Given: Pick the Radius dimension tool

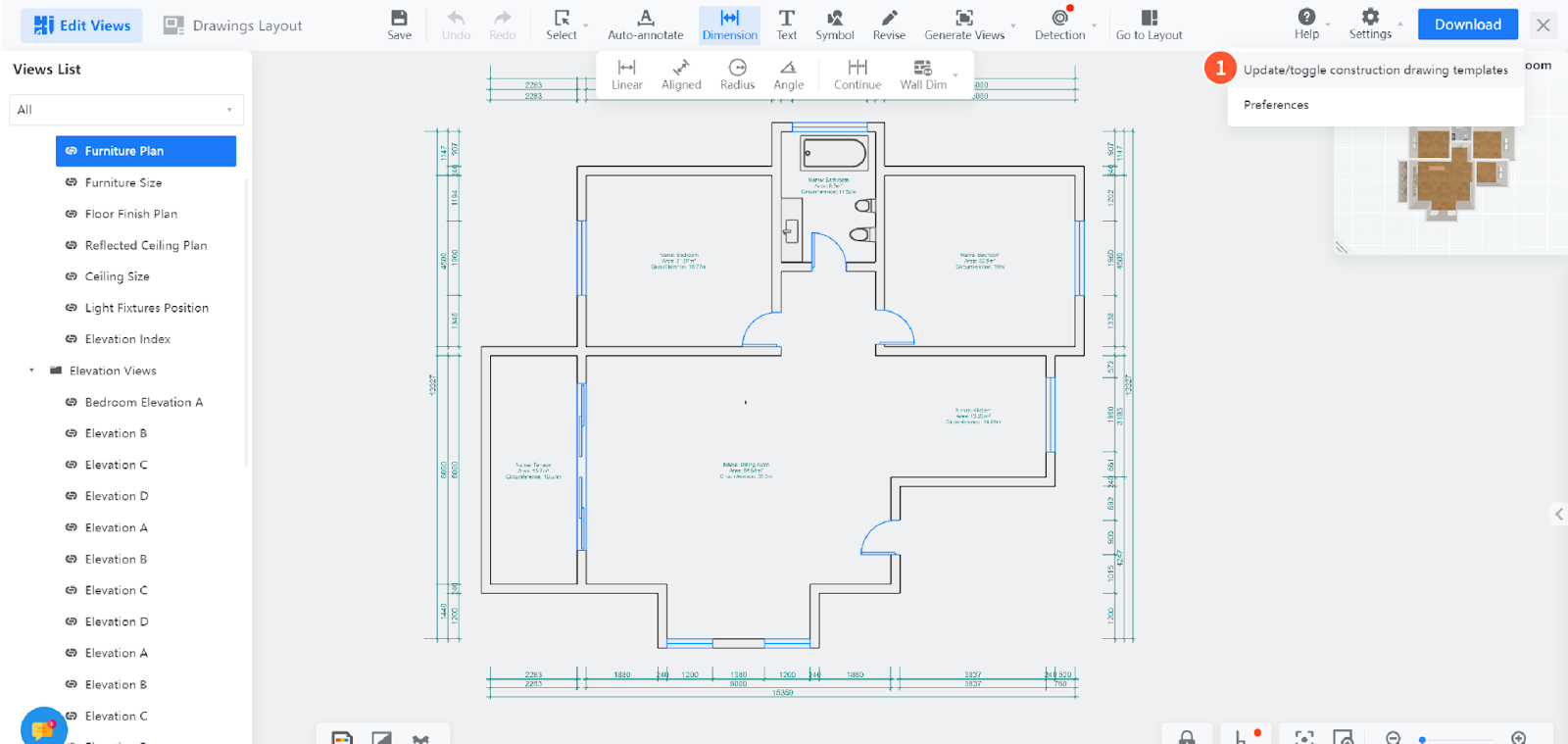Looking at the screenshot, I should coord(737,74).
